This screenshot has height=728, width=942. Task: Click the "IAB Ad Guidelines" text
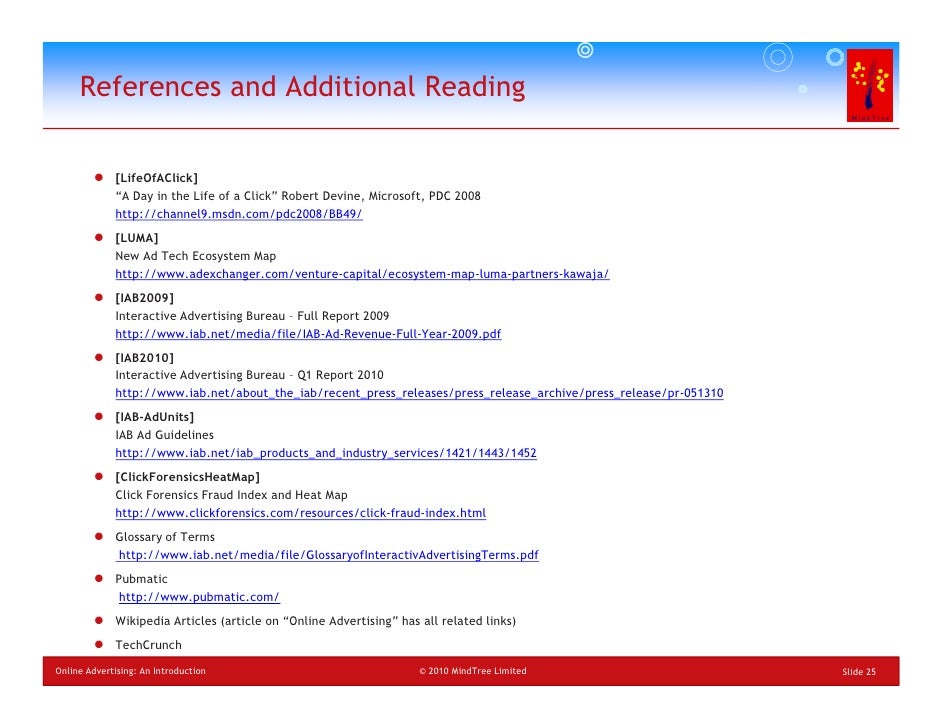(x=165, y=435)
